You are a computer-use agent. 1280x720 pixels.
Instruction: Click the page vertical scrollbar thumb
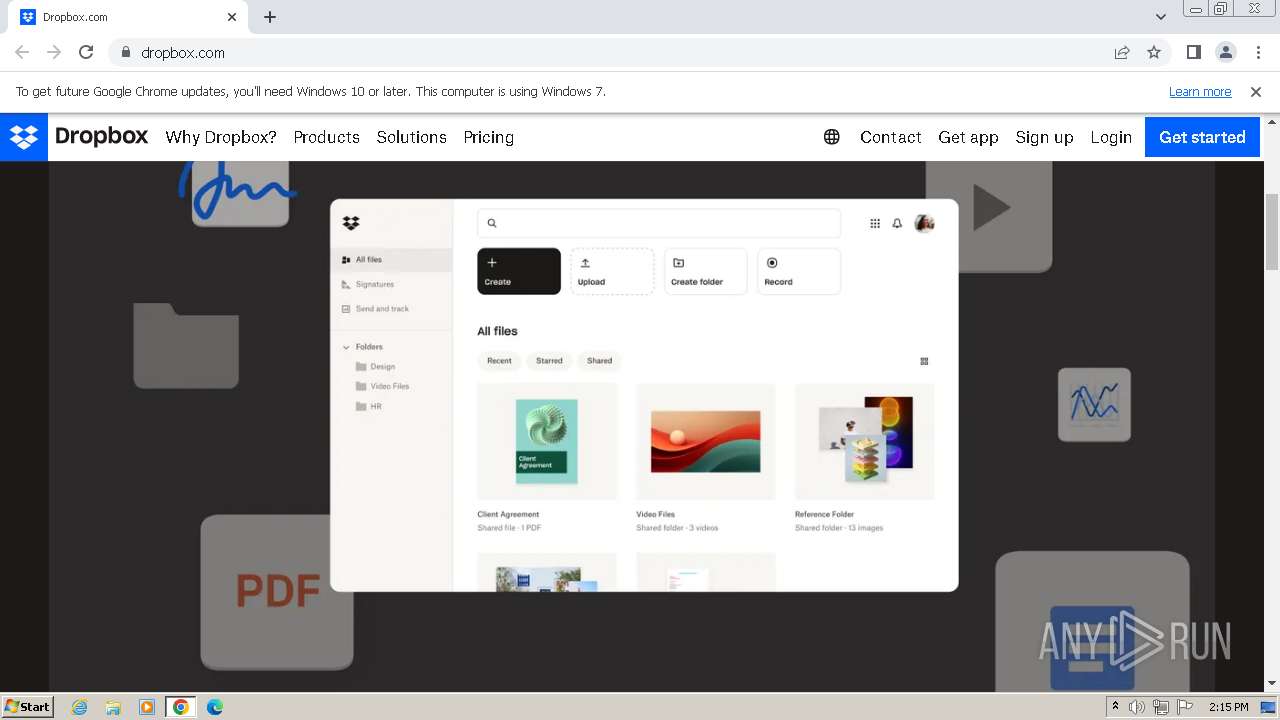(x=1272, y=232)
